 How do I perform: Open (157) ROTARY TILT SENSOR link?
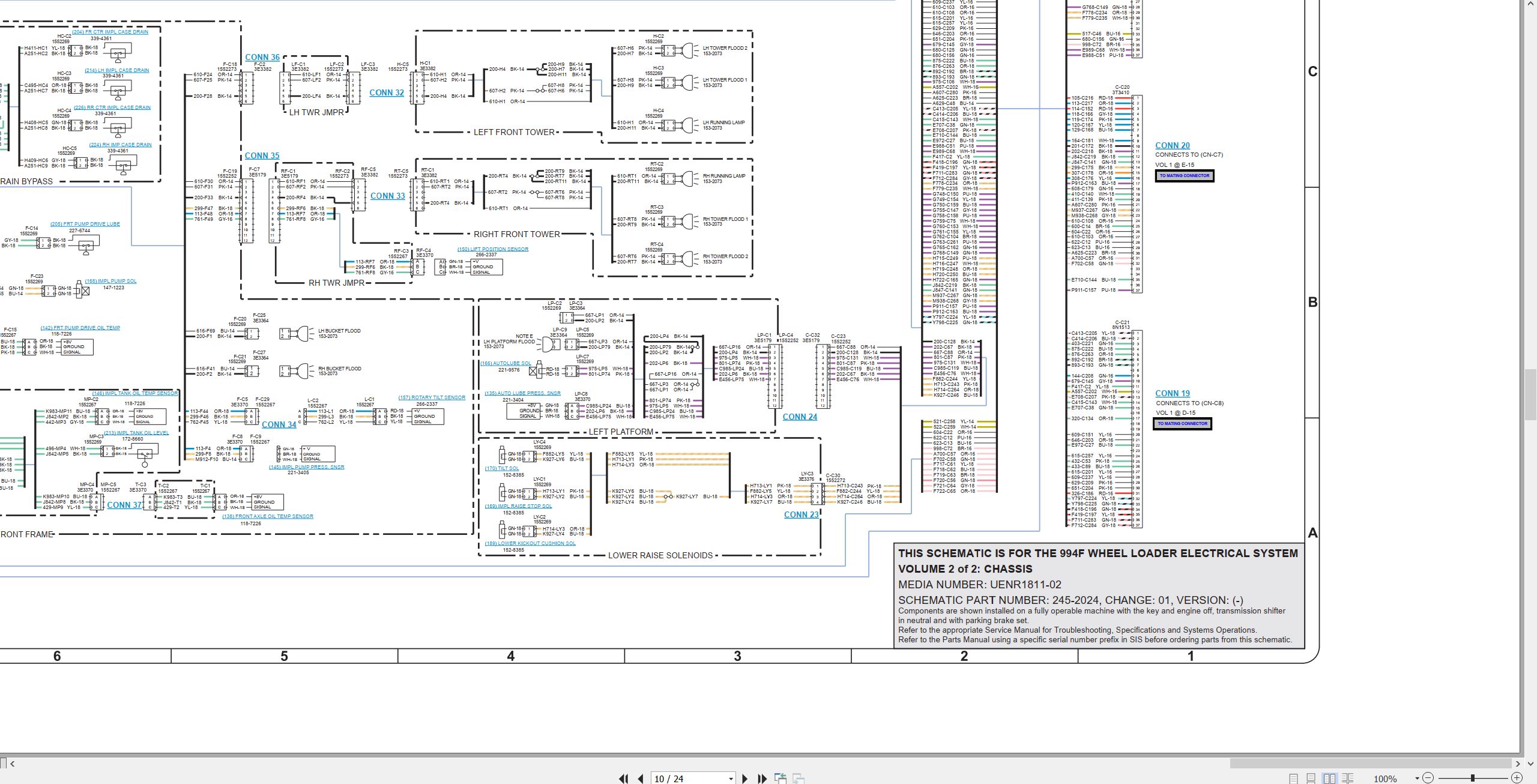pyautogui.click(x=432, y=397)
